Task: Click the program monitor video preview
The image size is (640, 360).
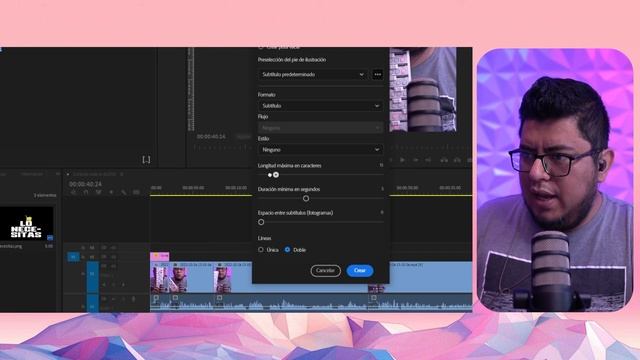Action: pos(423,89)
